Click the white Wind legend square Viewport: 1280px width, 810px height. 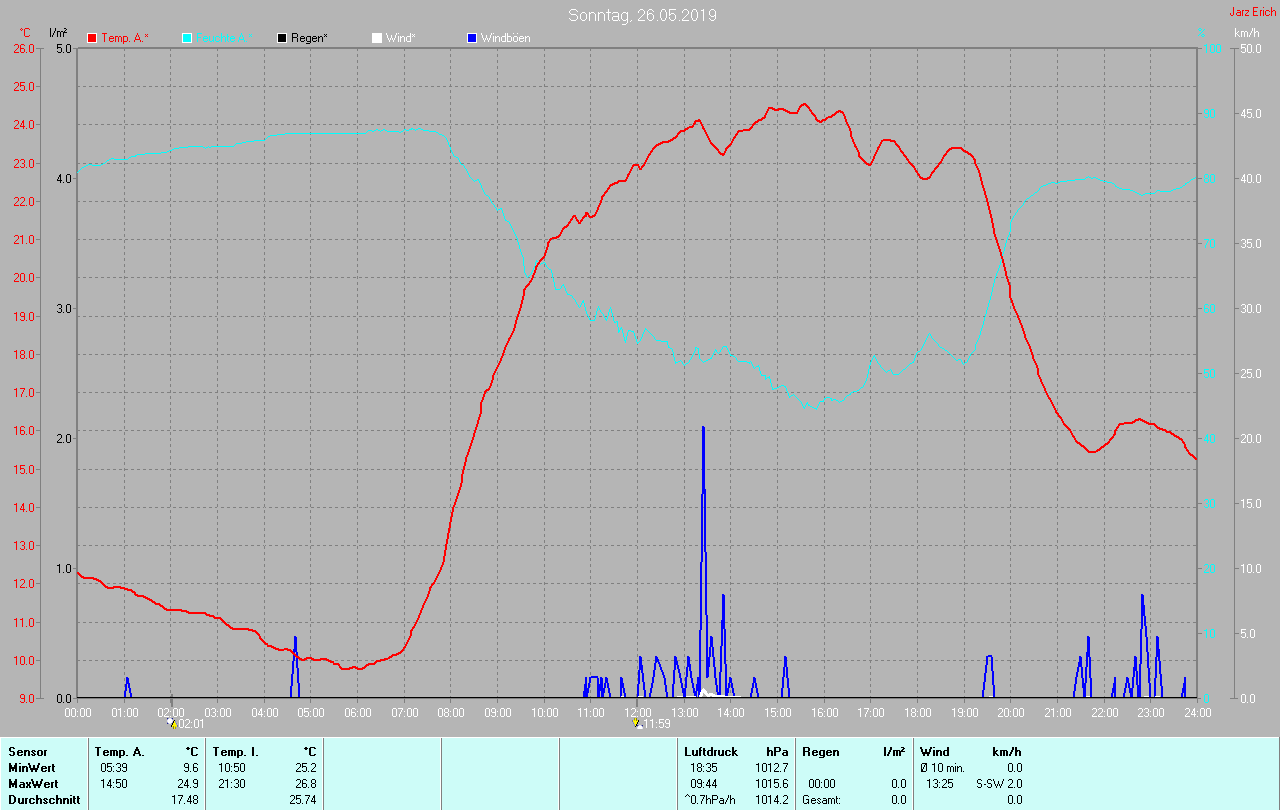click(x=377, y=38)
